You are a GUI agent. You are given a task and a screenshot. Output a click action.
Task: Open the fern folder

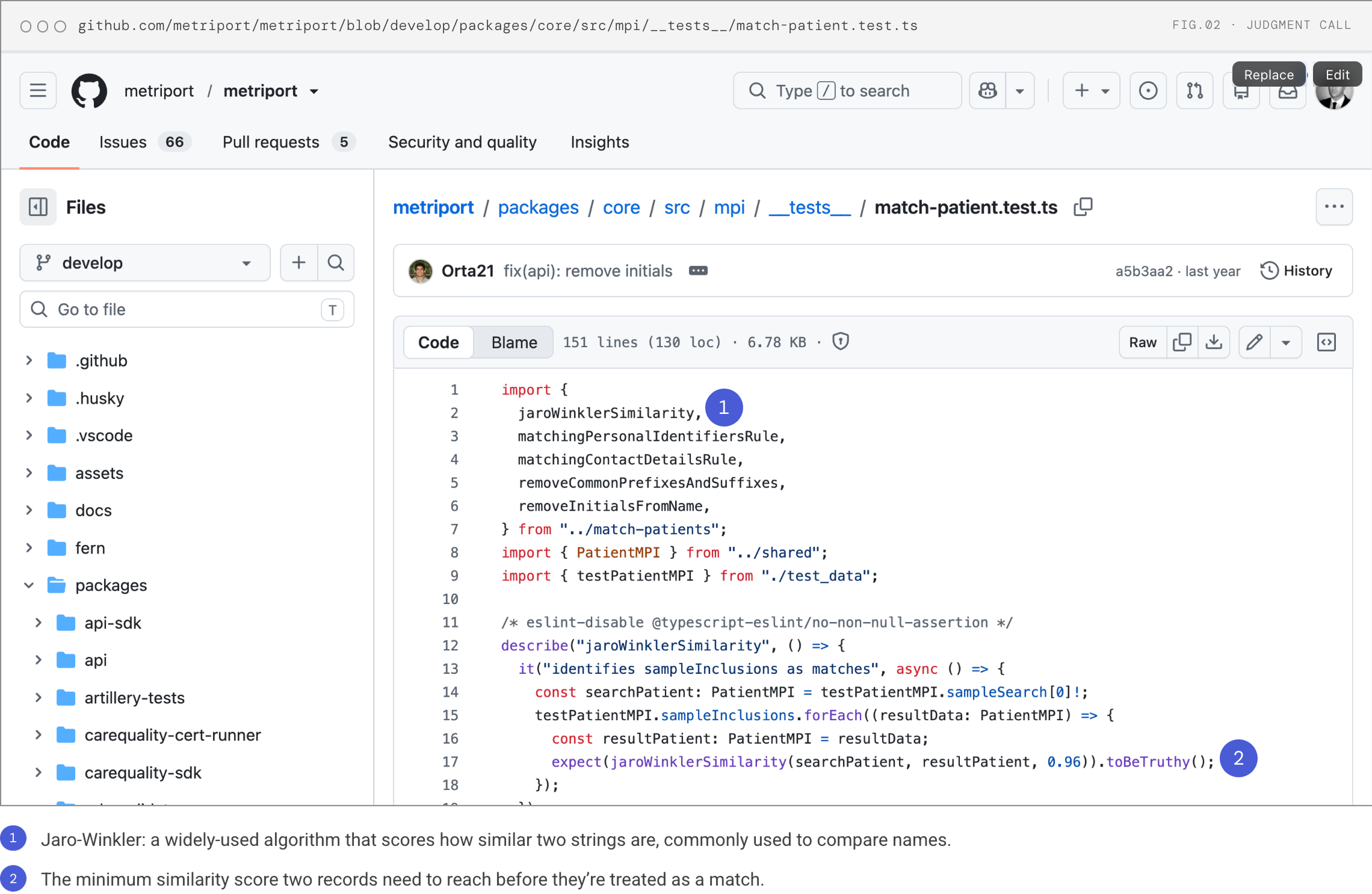90,547
